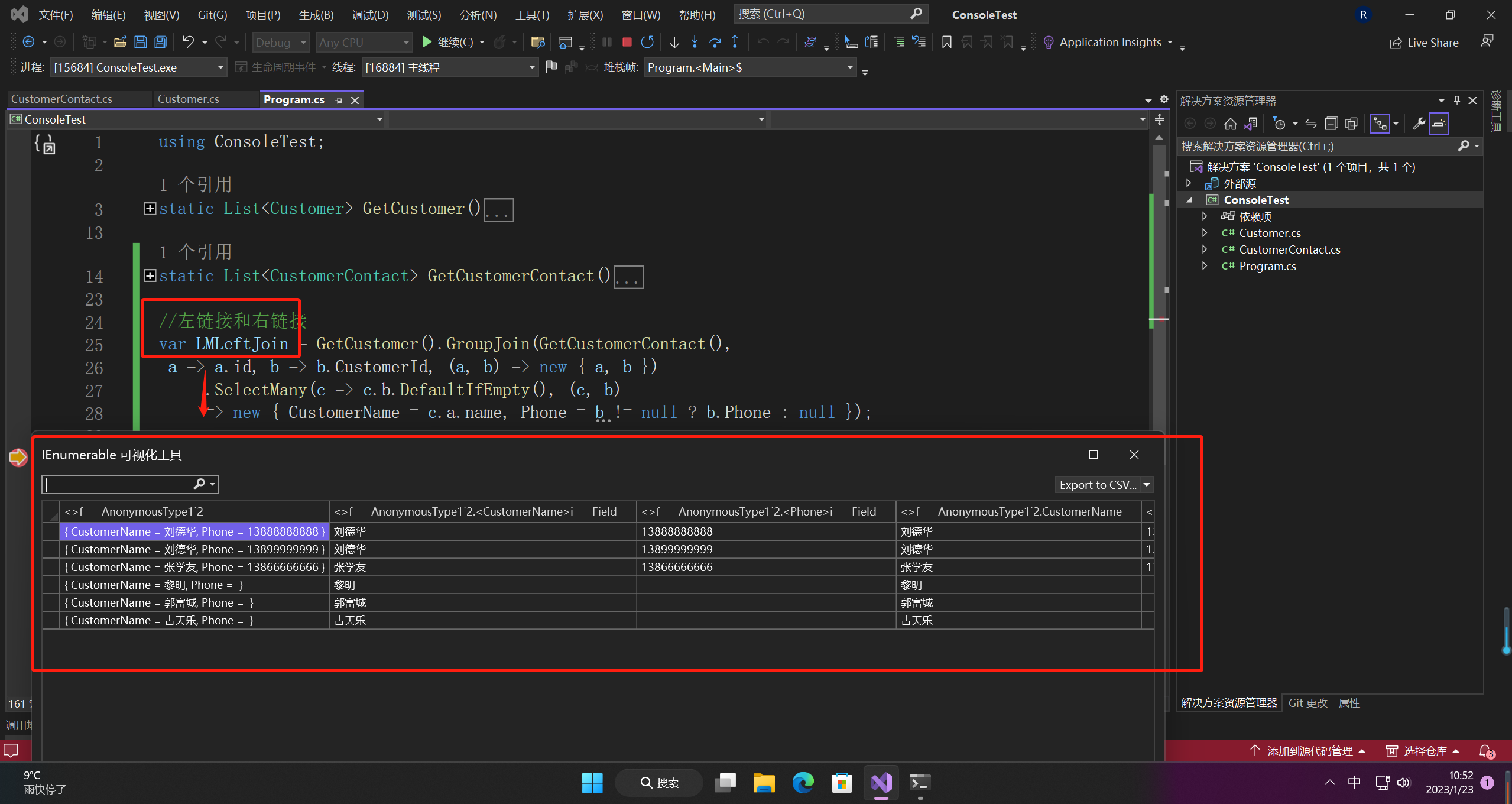Click the Save All icon
This screenshot has height=804, width=1512.
pos(160,42)
